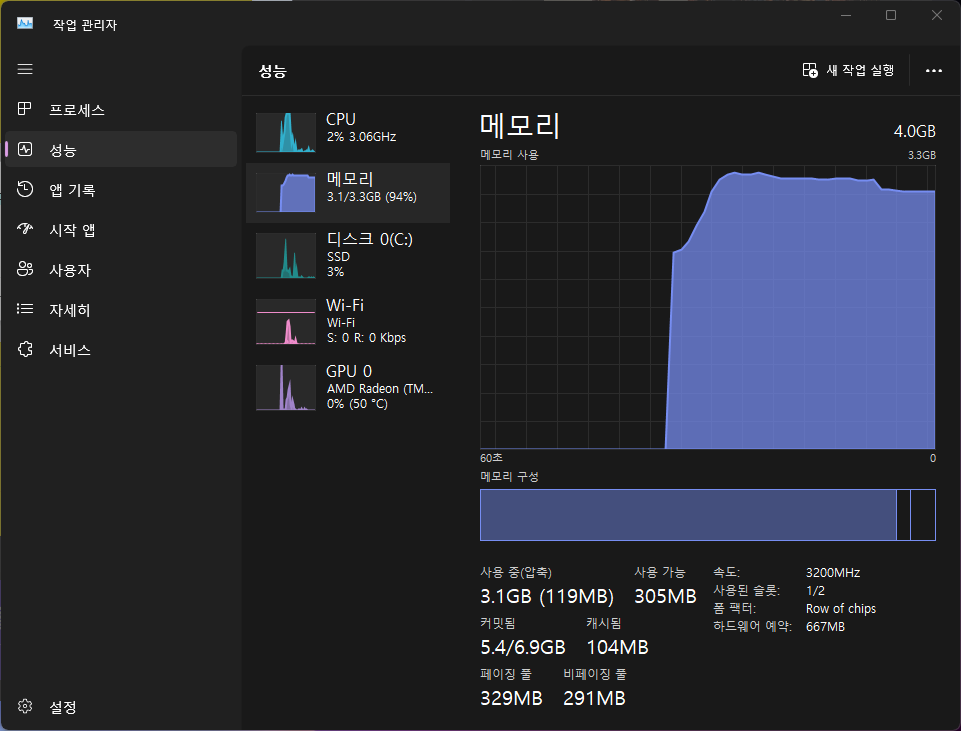Click the 성능 page header

coord(273,71)
